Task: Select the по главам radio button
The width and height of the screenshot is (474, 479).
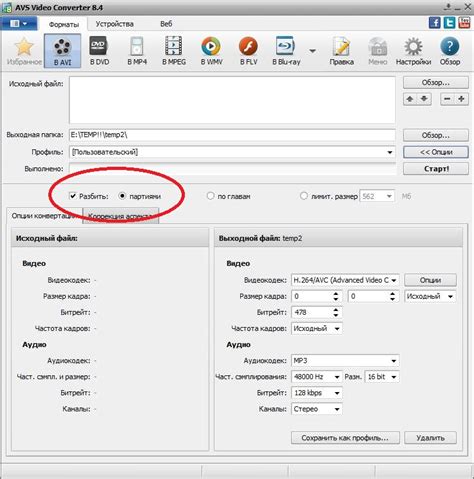Action: click(210, 196)
